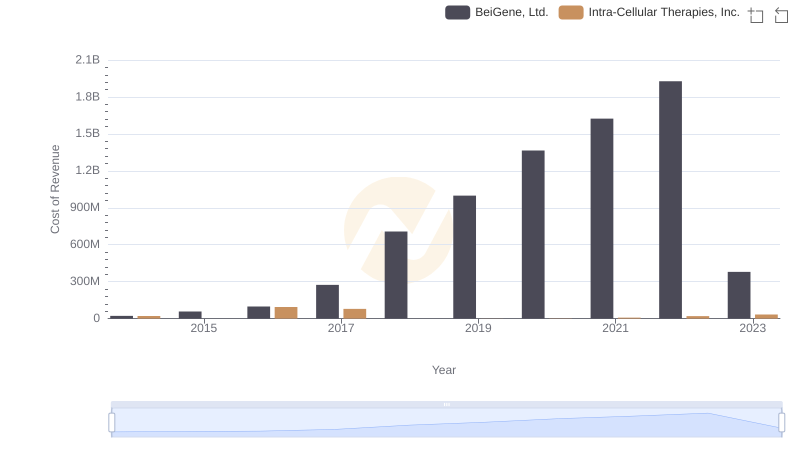Click the zoom reset restore icon
This screenshot has height=461, width=800.
coord(781,15)
